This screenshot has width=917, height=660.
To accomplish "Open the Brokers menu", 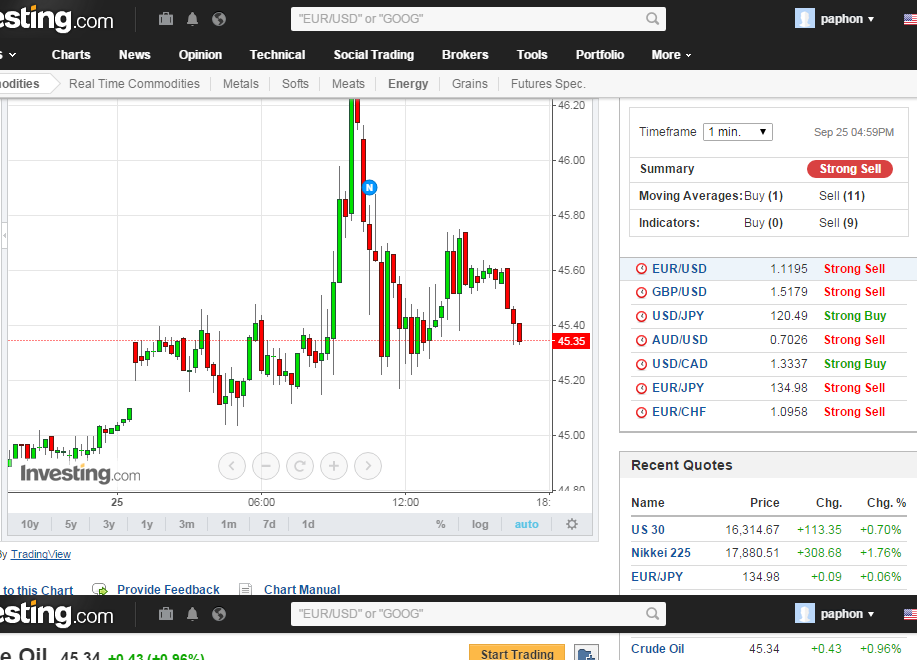I will (465, 55).
